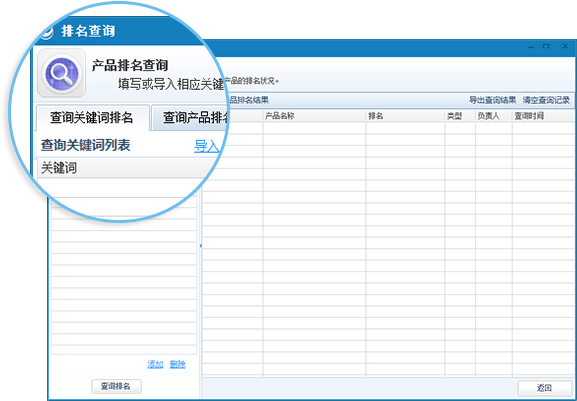Image resolution: width=577 pixels, height=401 pixels.
Task: Click the purple magnifier 产品排名查询 icon
Action: point(61,73)
